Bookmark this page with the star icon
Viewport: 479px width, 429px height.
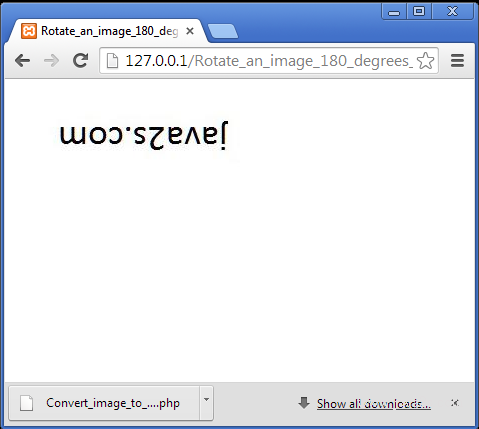pos(425,61)
